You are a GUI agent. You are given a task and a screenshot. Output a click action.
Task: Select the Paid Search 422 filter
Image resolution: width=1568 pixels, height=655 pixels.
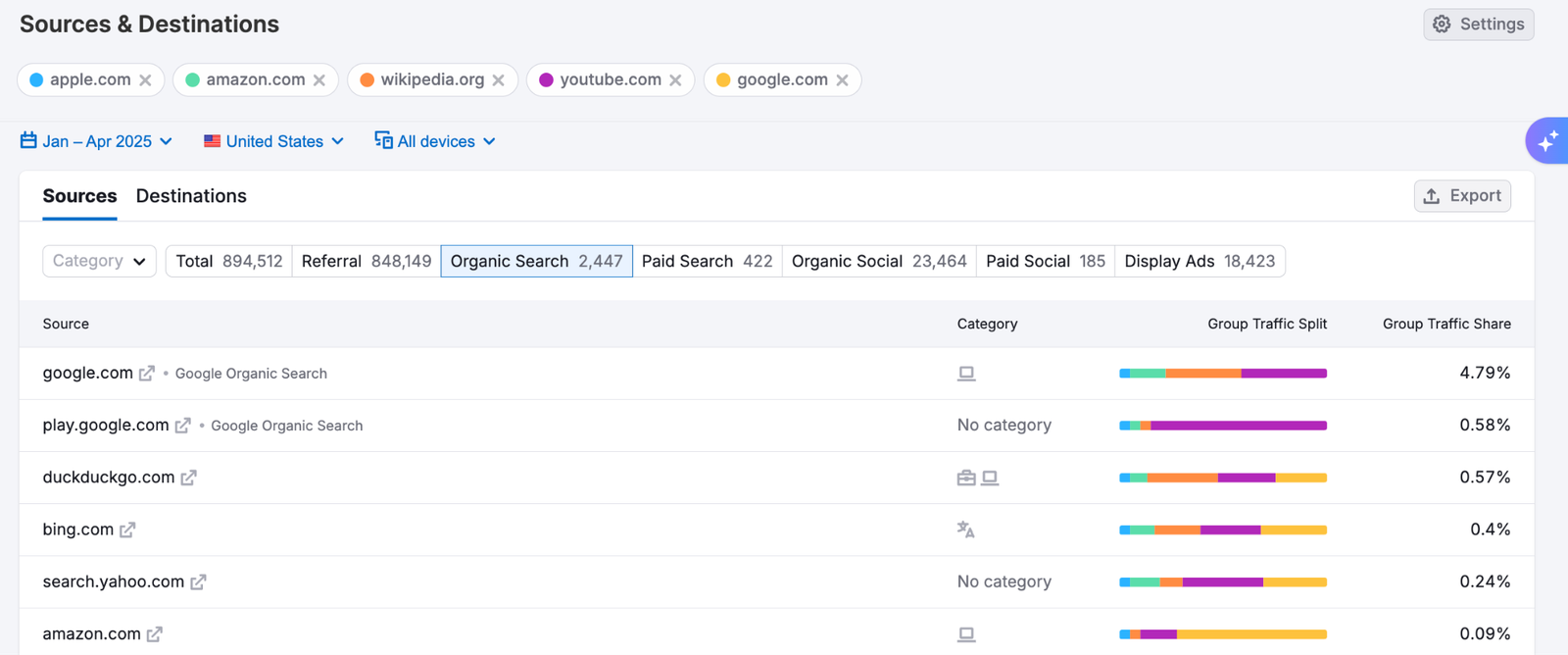click(707, 261)
